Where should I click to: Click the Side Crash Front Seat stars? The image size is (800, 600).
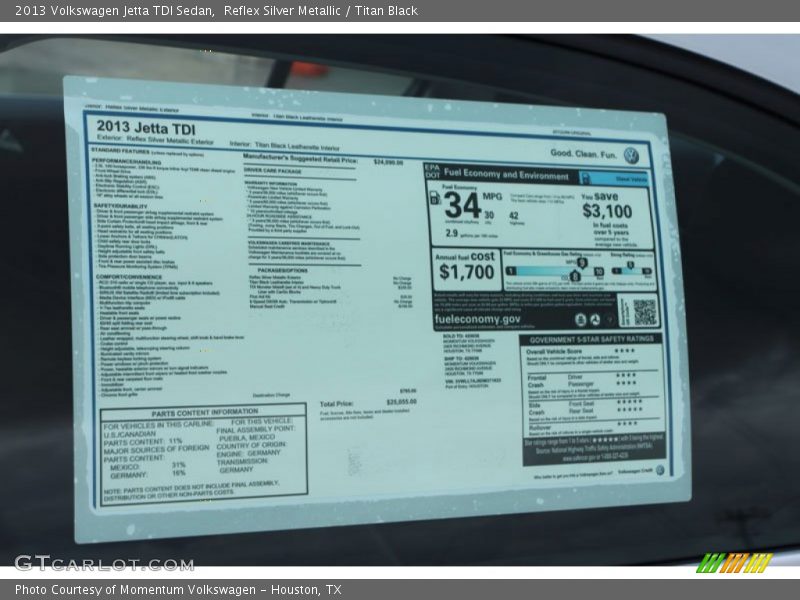point(630,402)
